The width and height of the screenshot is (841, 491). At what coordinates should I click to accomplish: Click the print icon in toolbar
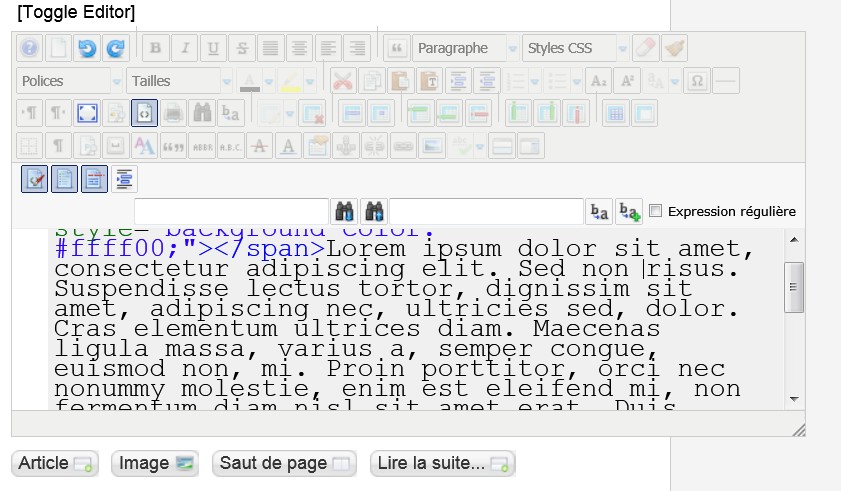pyautogui.click(x=174, y=114)
